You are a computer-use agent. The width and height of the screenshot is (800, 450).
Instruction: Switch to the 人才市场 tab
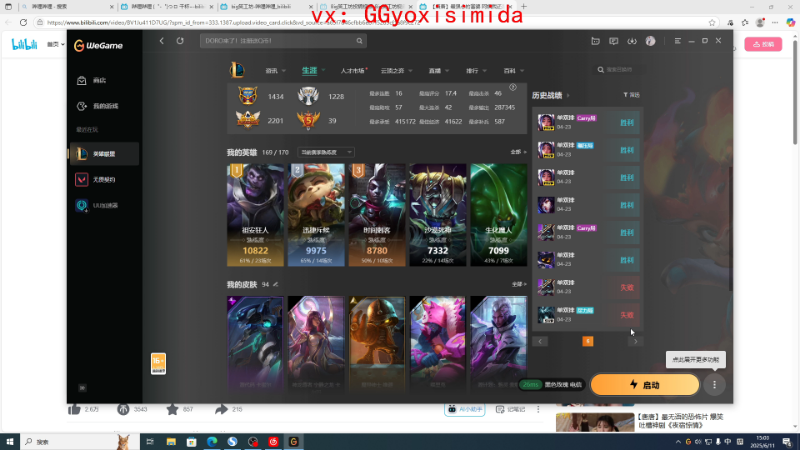(x=353, y=71)
